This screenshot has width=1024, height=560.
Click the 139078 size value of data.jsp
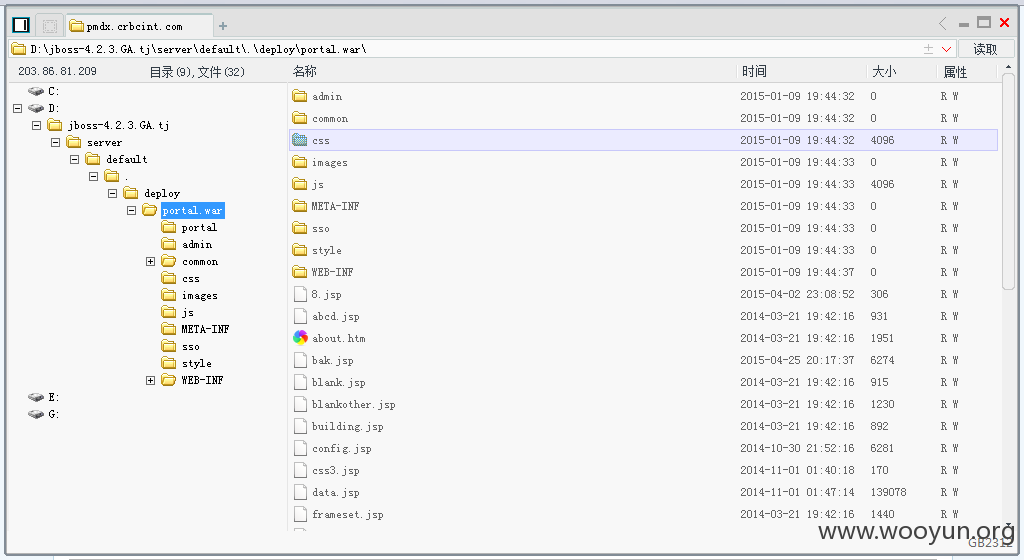coord(888,492)
